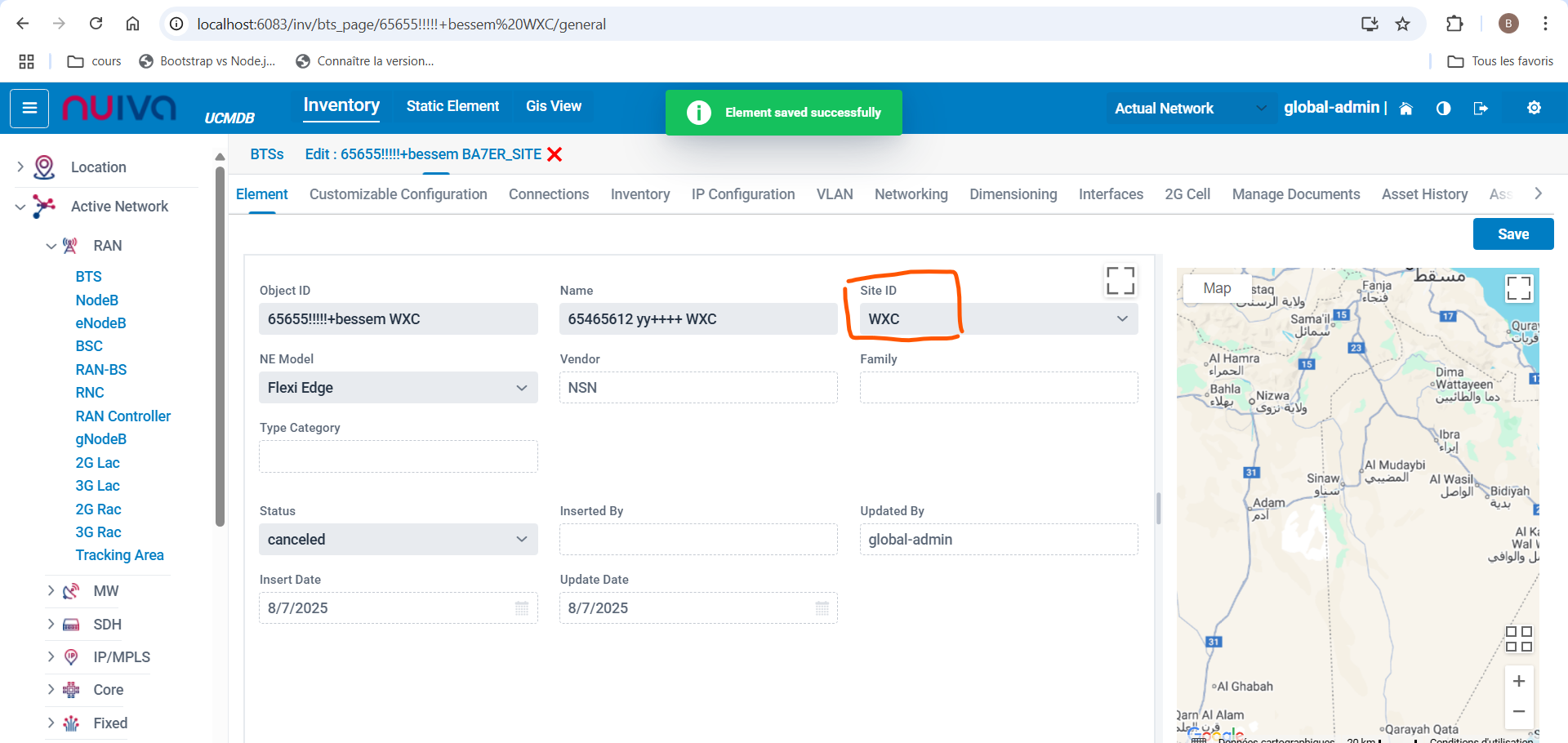
Task: Close the Edit BTS tab with red X
Action: [x=555, y=154]
